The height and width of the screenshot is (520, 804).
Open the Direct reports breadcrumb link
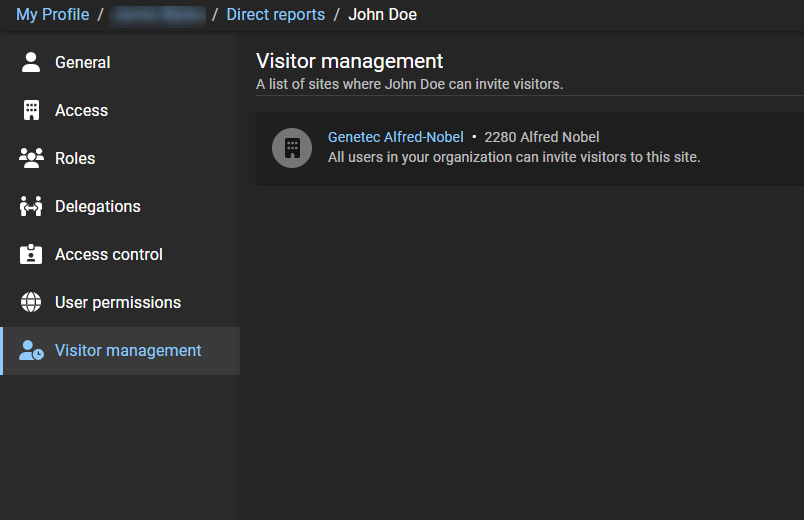(275, 14)
